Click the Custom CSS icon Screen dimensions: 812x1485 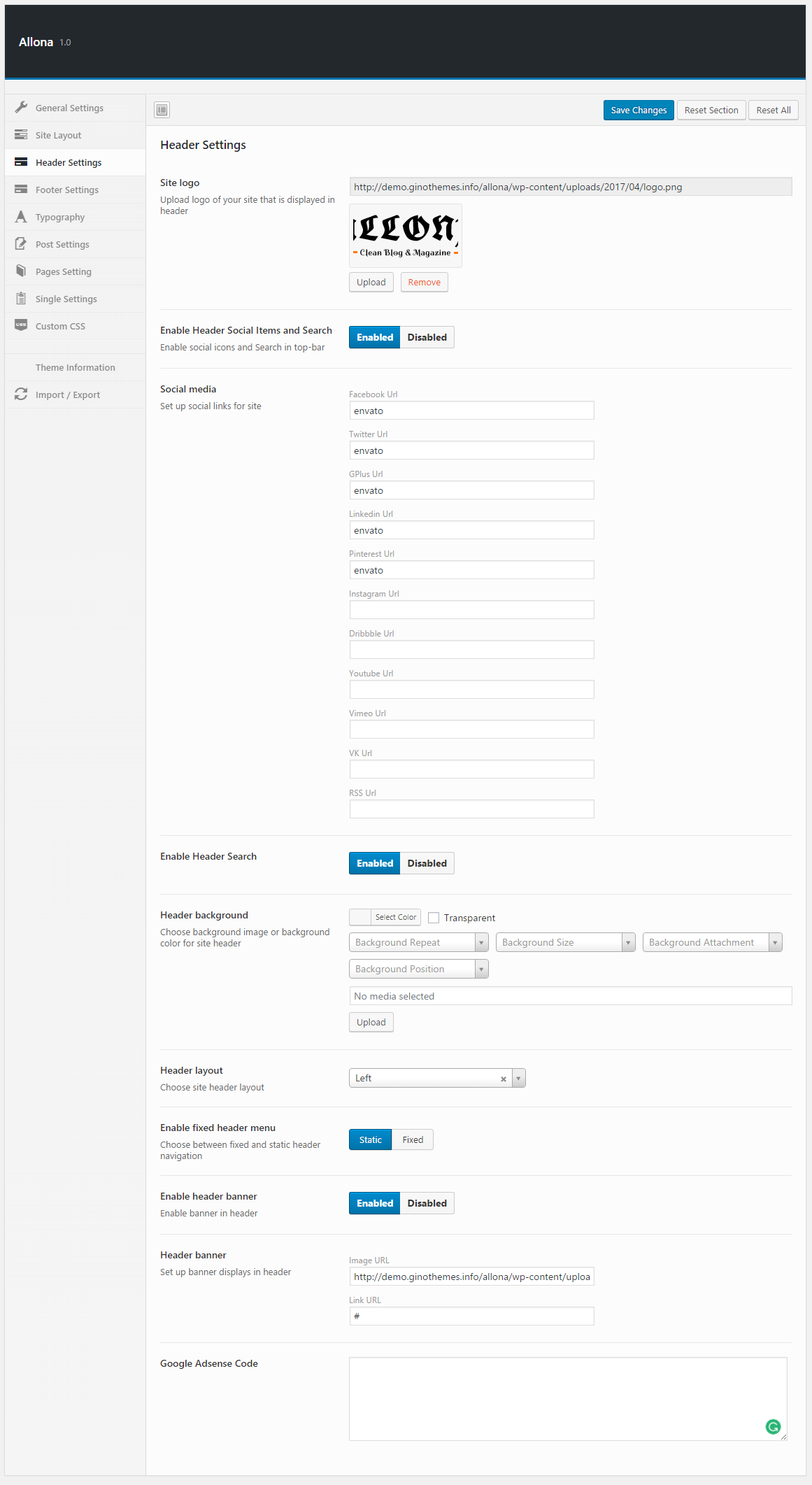21,325
